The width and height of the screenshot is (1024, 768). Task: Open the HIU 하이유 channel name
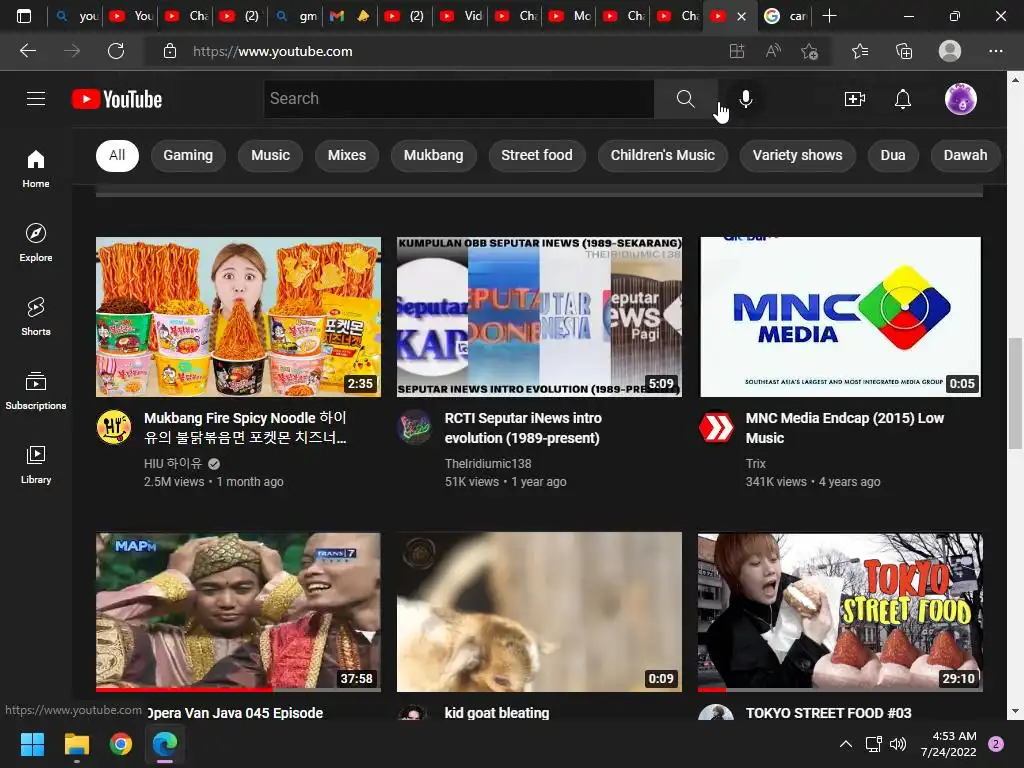(x=173, y=463)
